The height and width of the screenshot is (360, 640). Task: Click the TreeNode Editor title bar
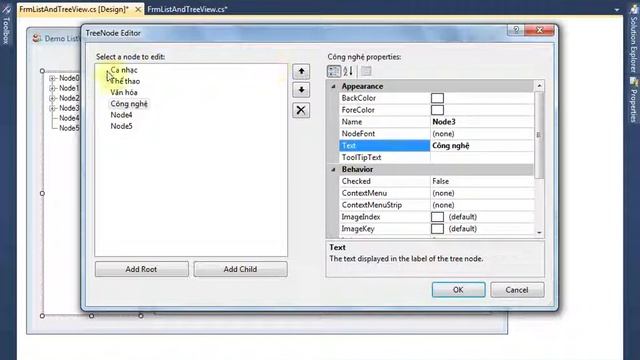tap(294, 33)
